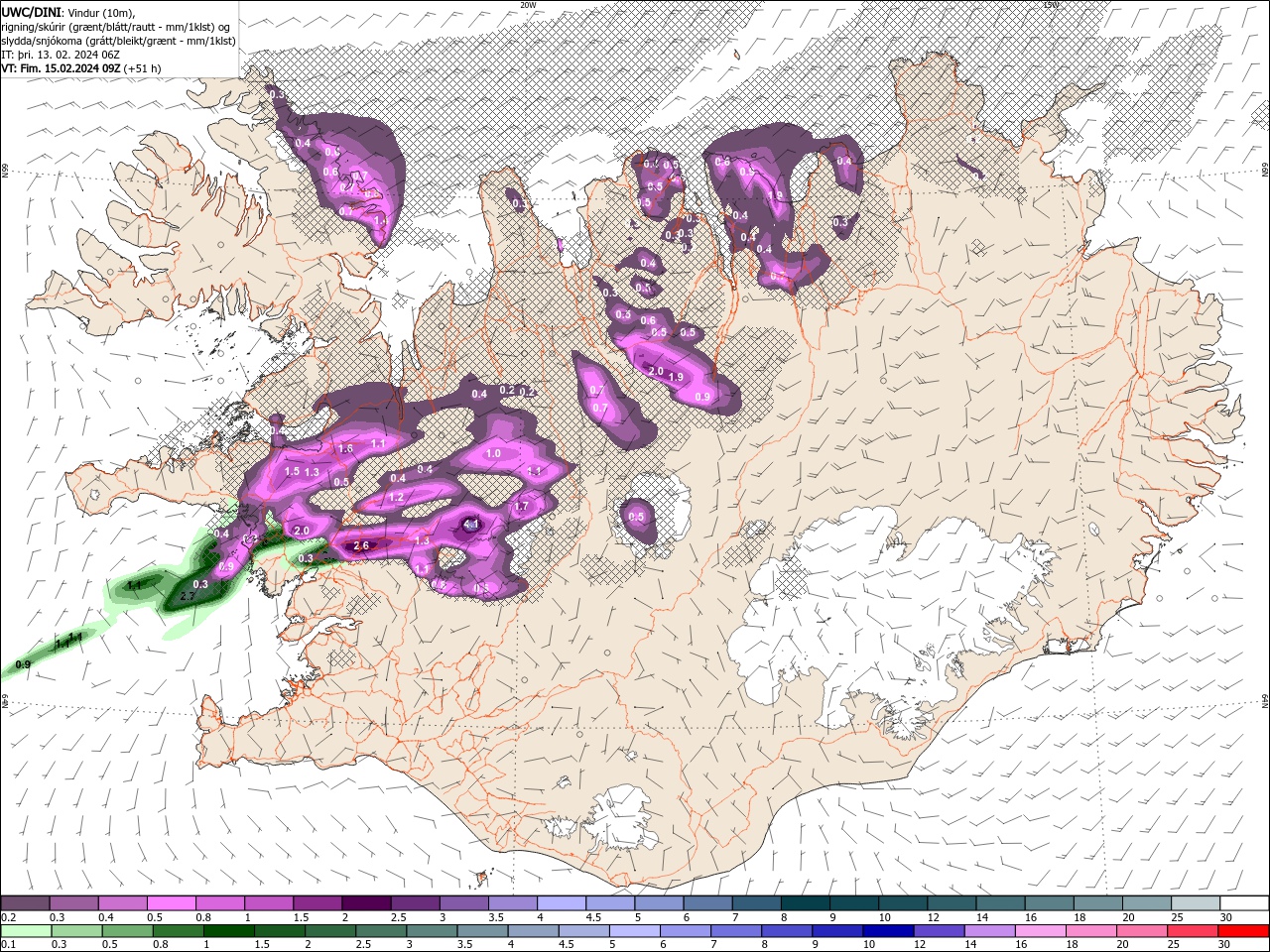The image size is (1270, 952).
Task: Pick the darkest green swatch at 1 in lower row
Action: click(x=228, y=930)
